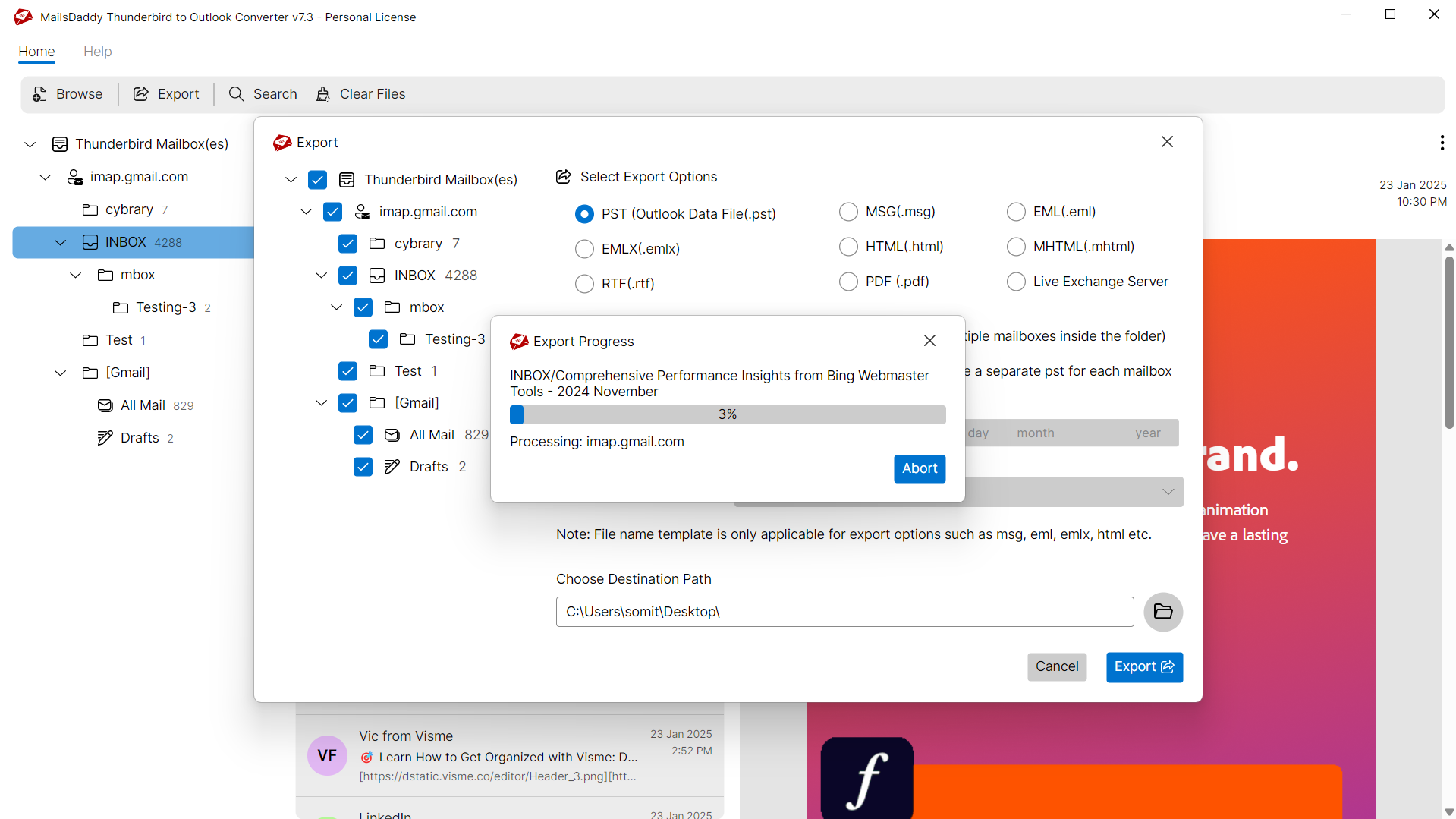Uncheck the cybrary folder checkbox
The width and height of the screenshot is (1456, 819).
(x=347, y=244)
